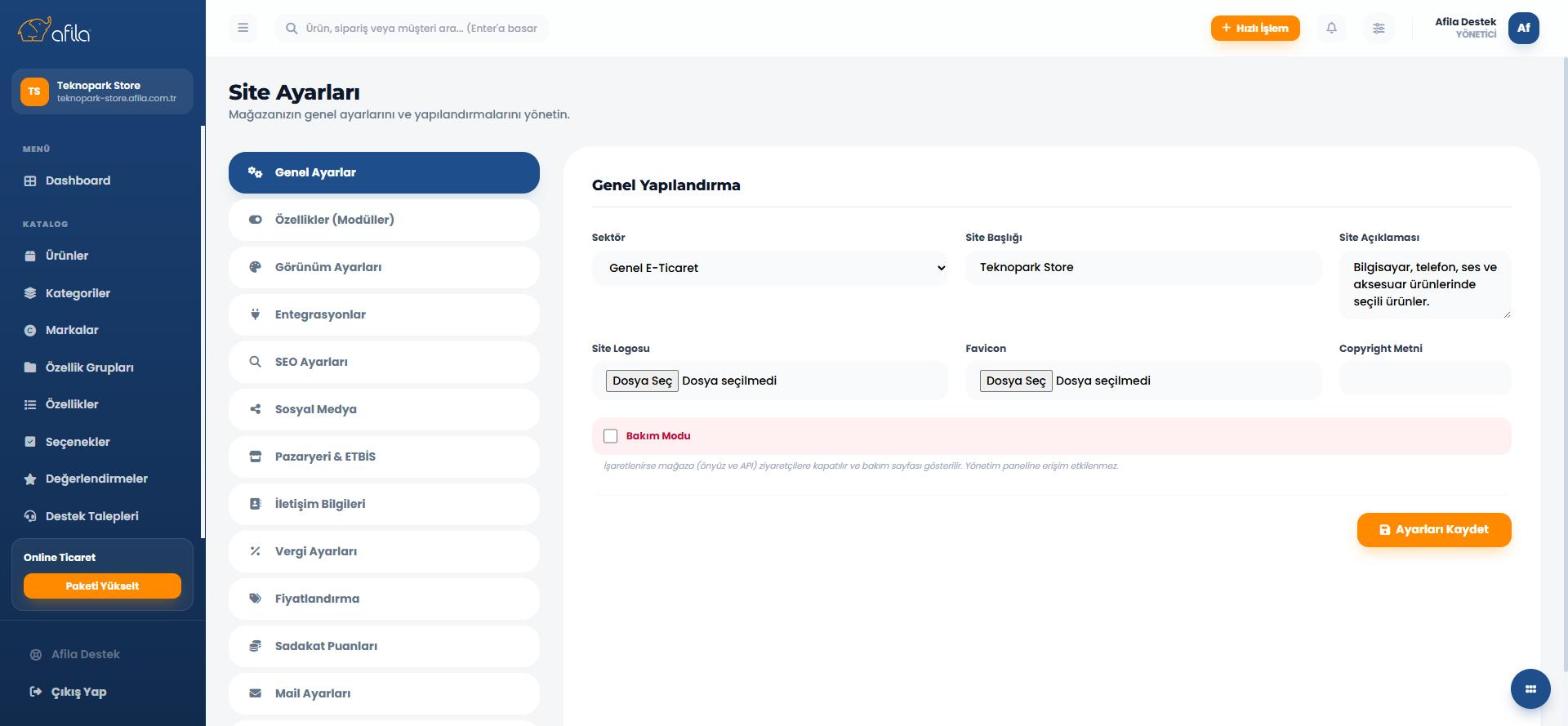Click the Site Başlığı input field
This screenshot has height=726, width=1568.
tap(1143, 268)
